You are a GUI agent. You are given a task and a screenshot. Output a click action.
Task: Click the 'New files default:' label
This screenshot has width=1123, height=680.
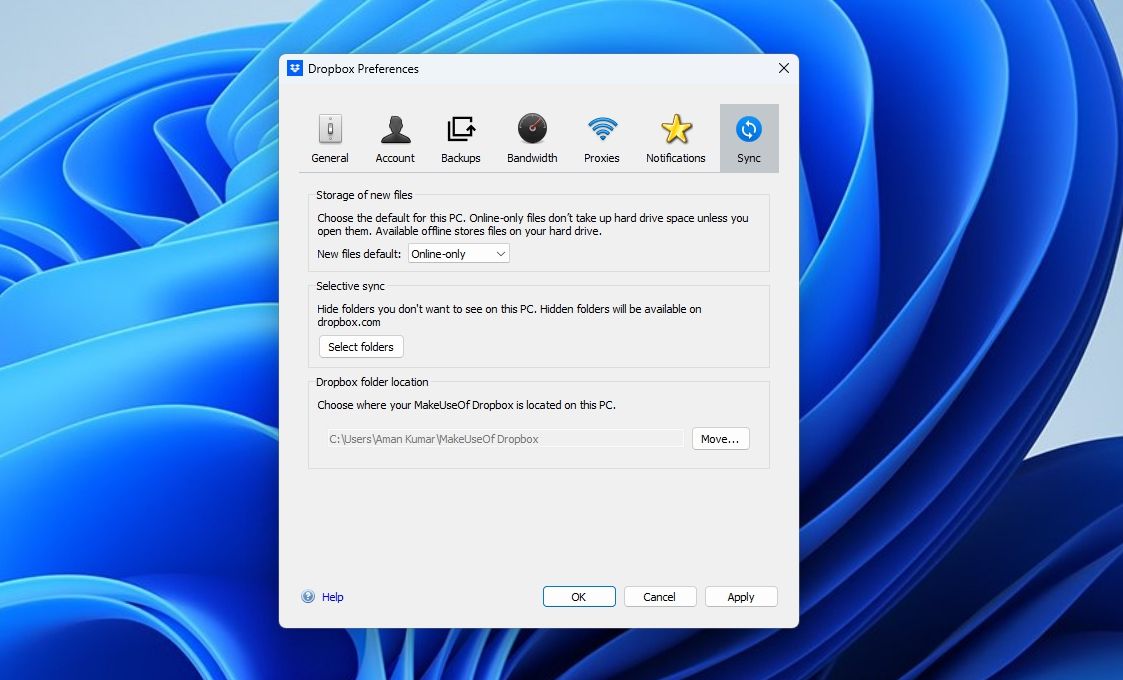359,254
